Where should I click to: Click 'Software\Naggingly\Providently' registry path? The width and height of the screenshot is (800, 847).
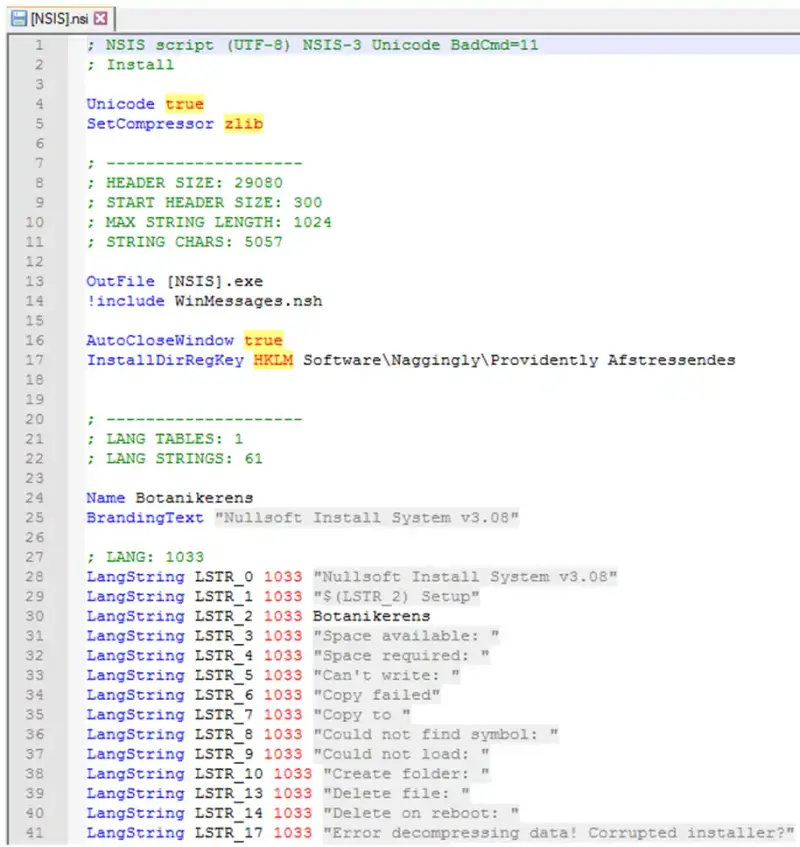(x=451, y=360)
